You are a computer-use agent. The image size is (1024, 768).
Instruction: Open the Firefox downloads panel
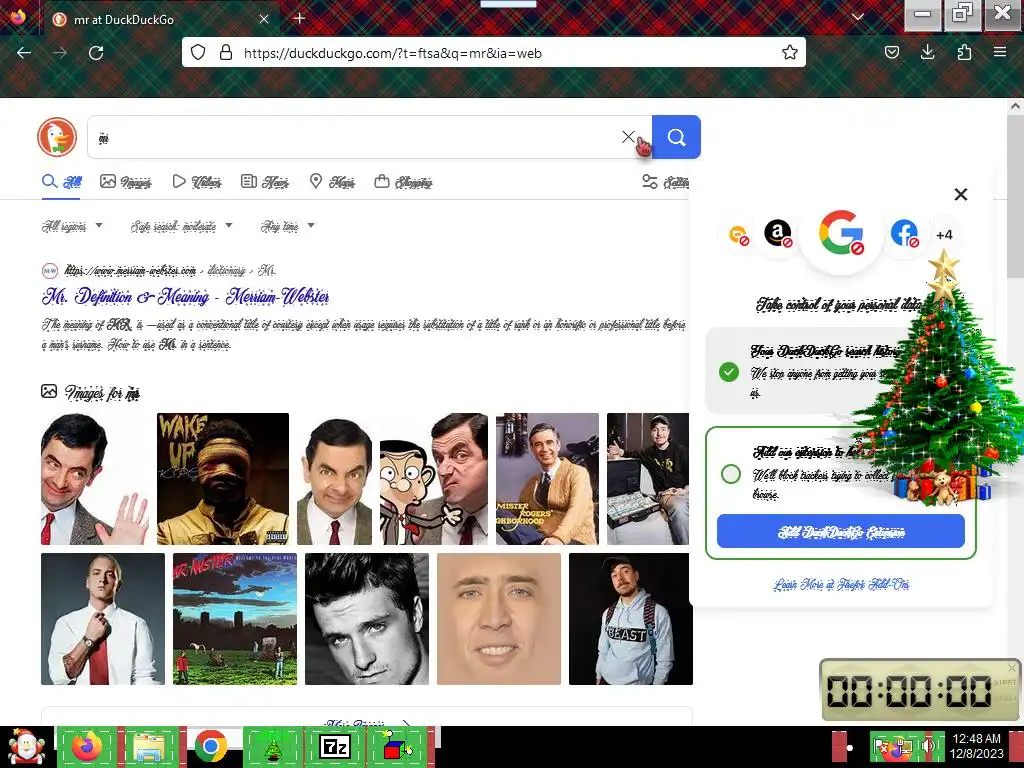pyautogui.click(x=927, y=52)
